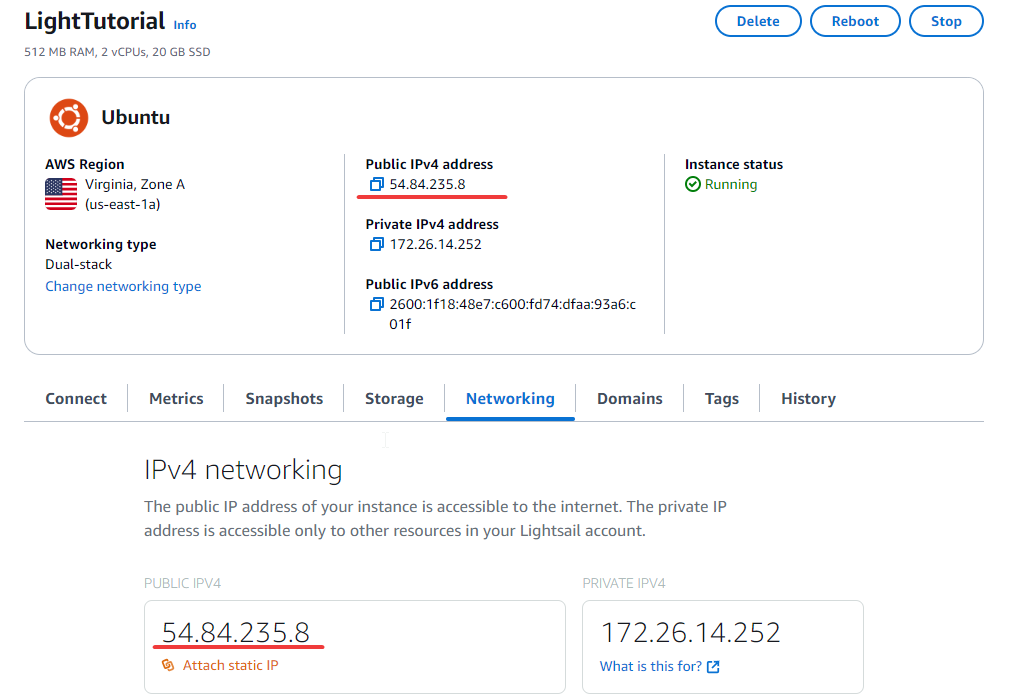Copy the public IPv4 address icon
This screenshot has height=700, width=1021.
pos(376,184)
